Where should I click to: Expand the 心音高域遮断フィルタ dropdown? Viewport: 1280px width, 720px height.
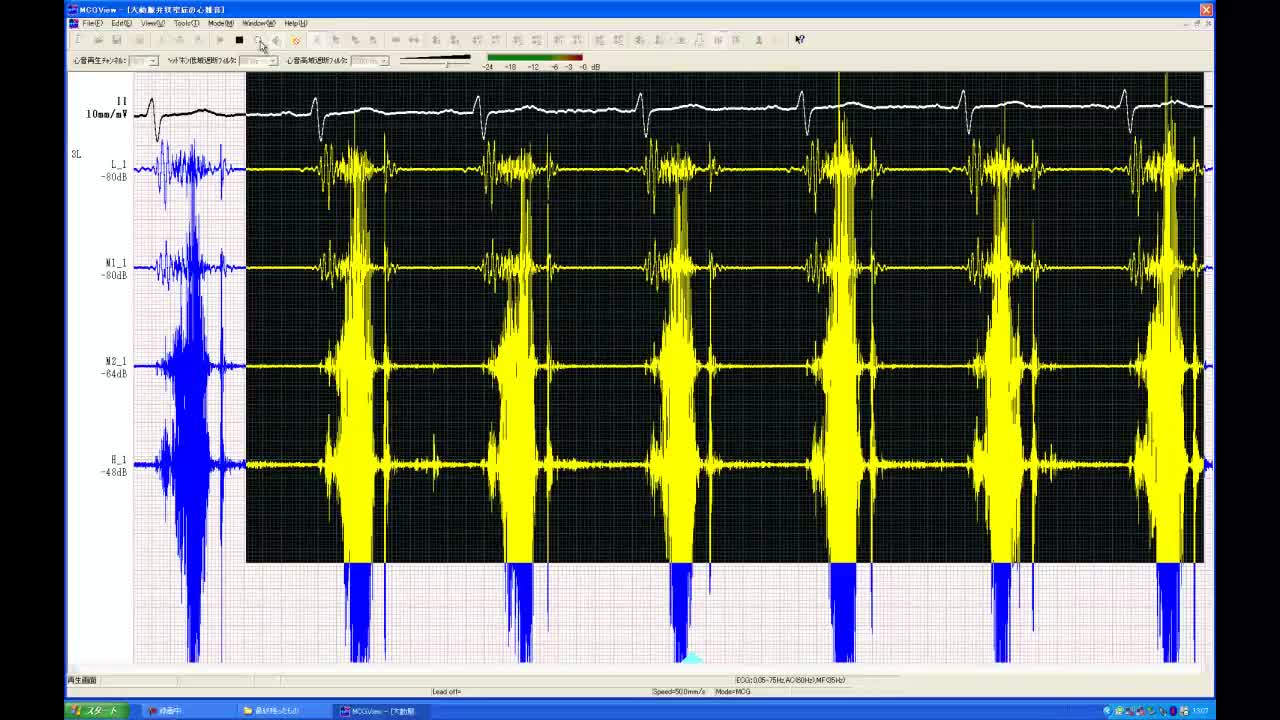[383, 61]
